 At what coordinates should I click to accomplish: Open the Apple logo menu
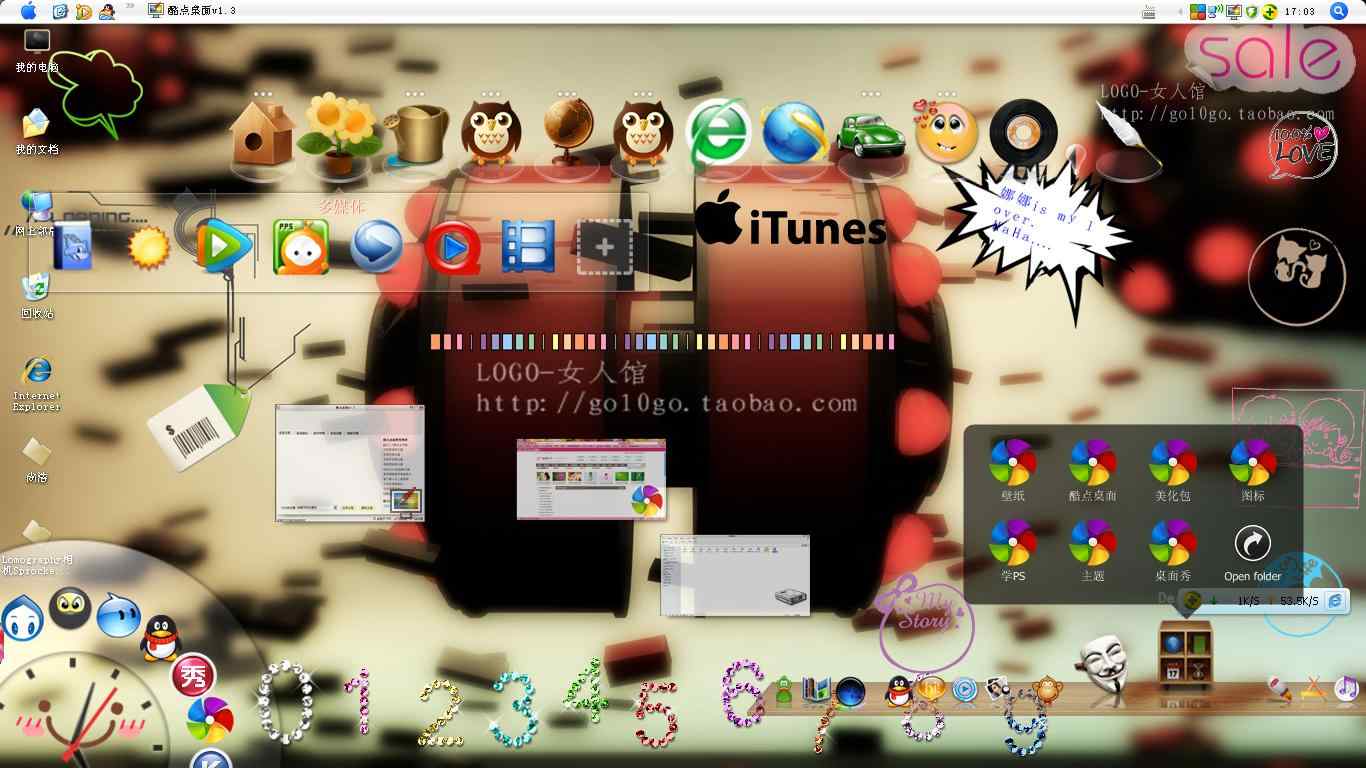[28, 11]
